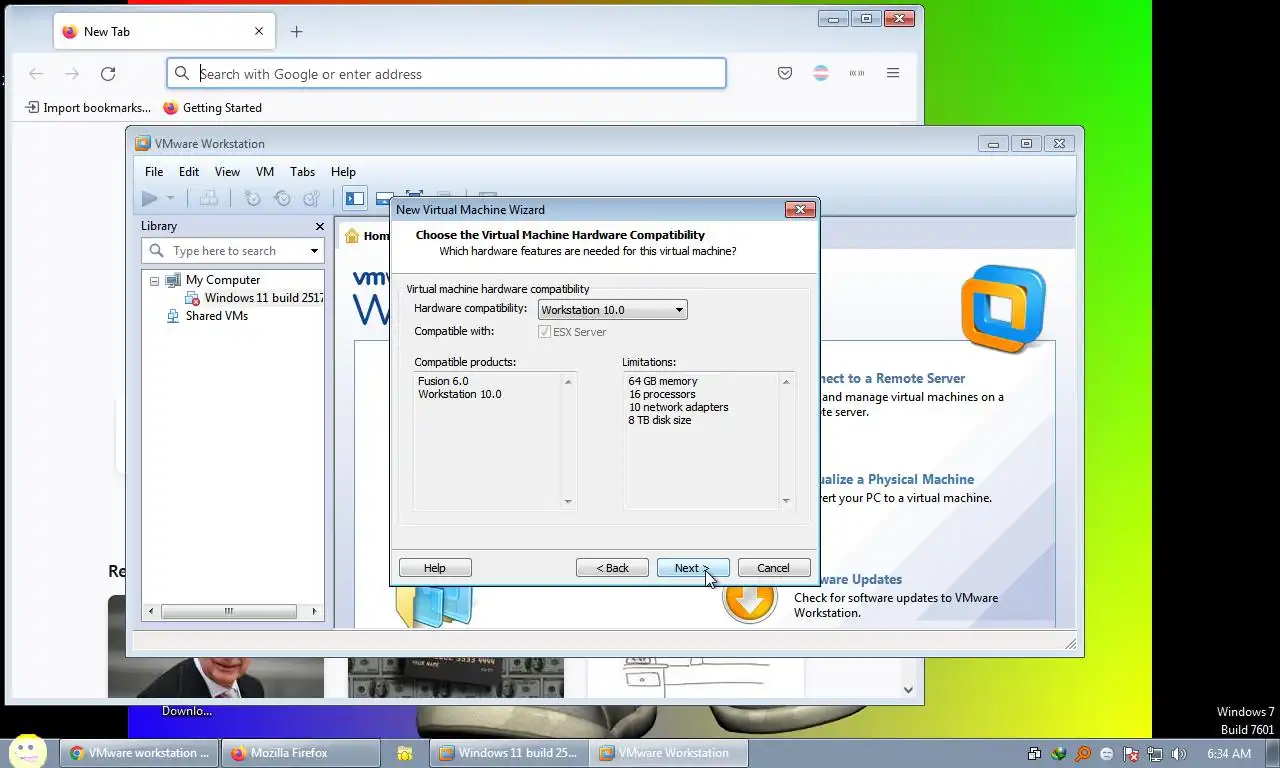The image size is (1280, 768).
Task: Click the 16 processors limitation entry
Action: pos(662,394)
